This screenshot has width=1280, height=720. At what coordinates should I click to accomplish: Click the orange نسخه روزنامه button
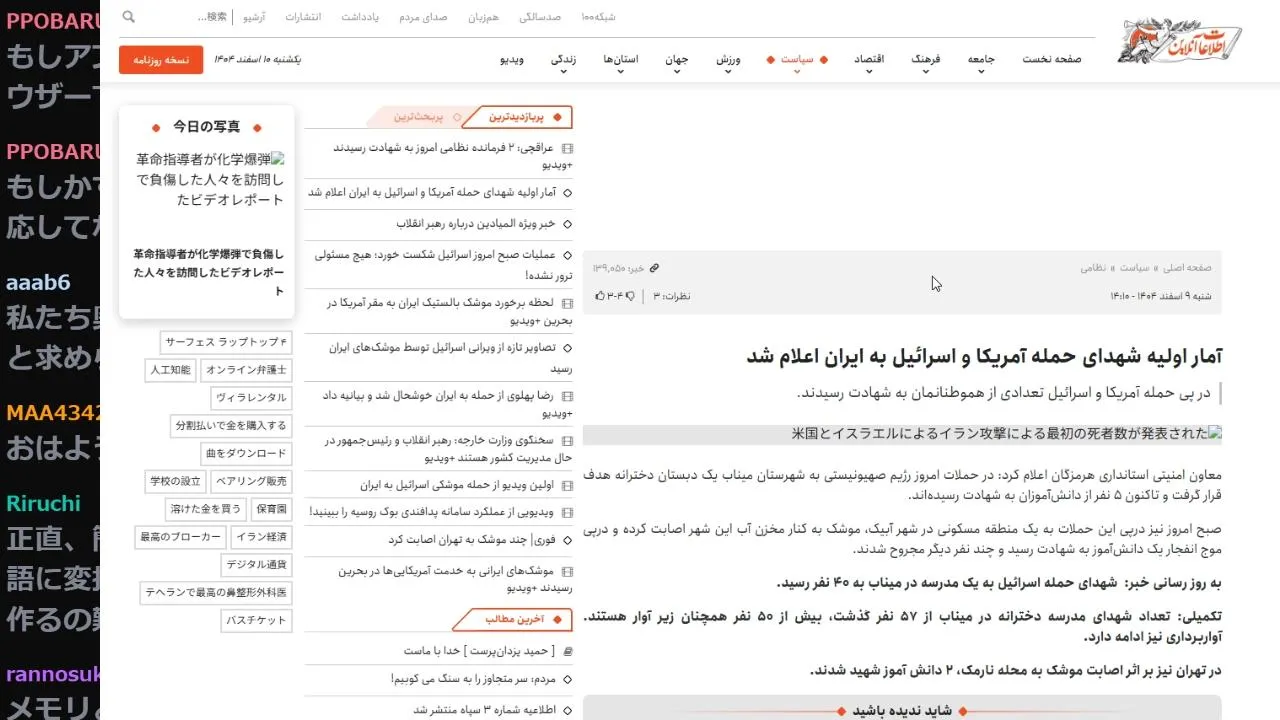[161, 59]
